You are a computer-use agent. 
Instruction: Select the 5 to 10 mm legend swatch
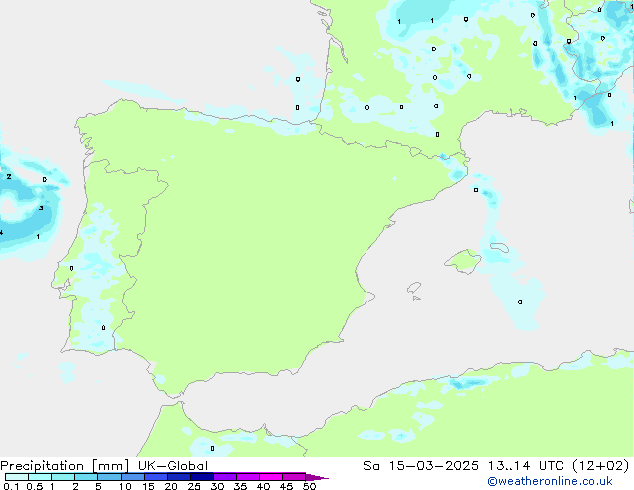(109, 477)
